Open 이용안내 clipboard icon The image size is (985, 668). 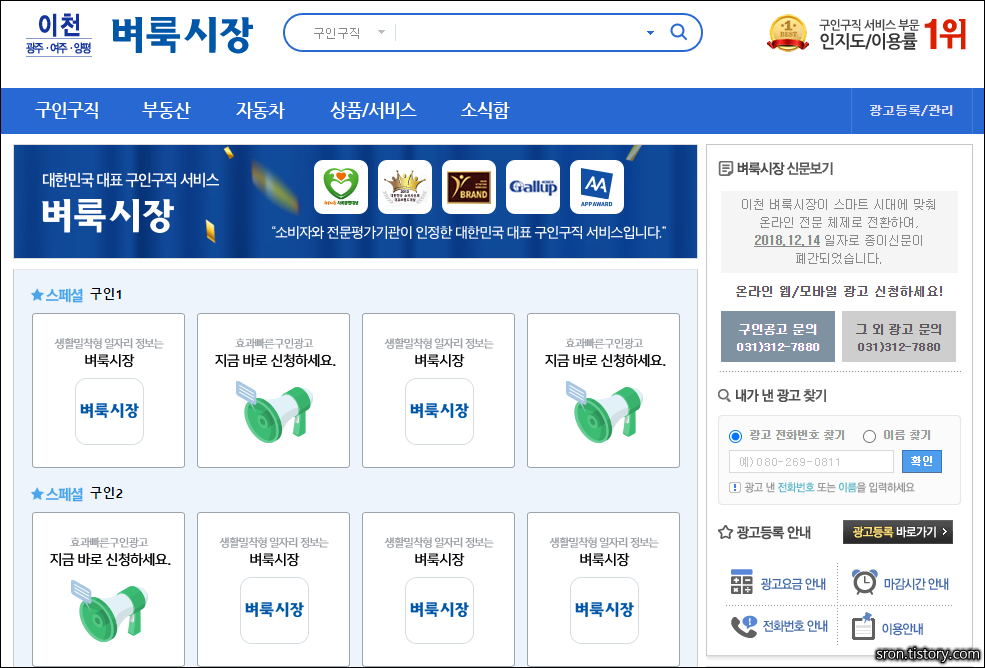[x=863, y=627]
